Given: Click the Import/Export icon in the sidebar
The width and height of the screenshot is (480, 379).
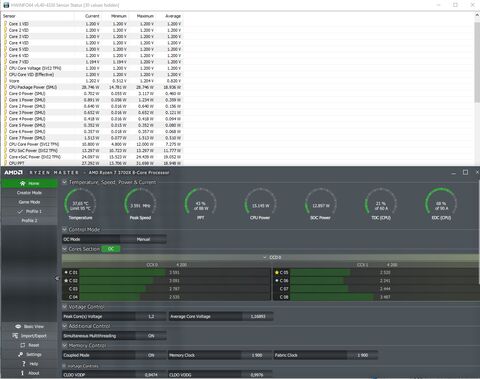Looking at the screenshot, I should (x=15, y=336).
